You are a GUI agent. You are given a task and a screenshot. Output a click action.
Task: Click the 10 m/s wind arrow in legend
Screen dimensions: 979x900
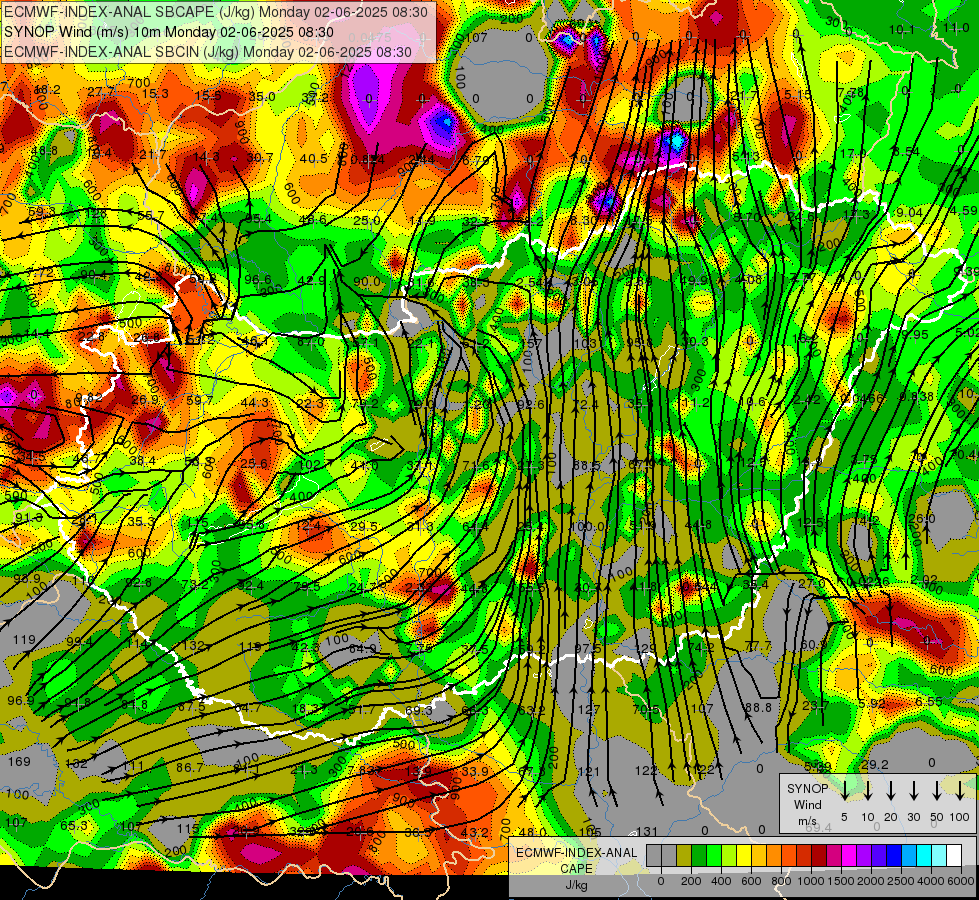pos(868,790)
